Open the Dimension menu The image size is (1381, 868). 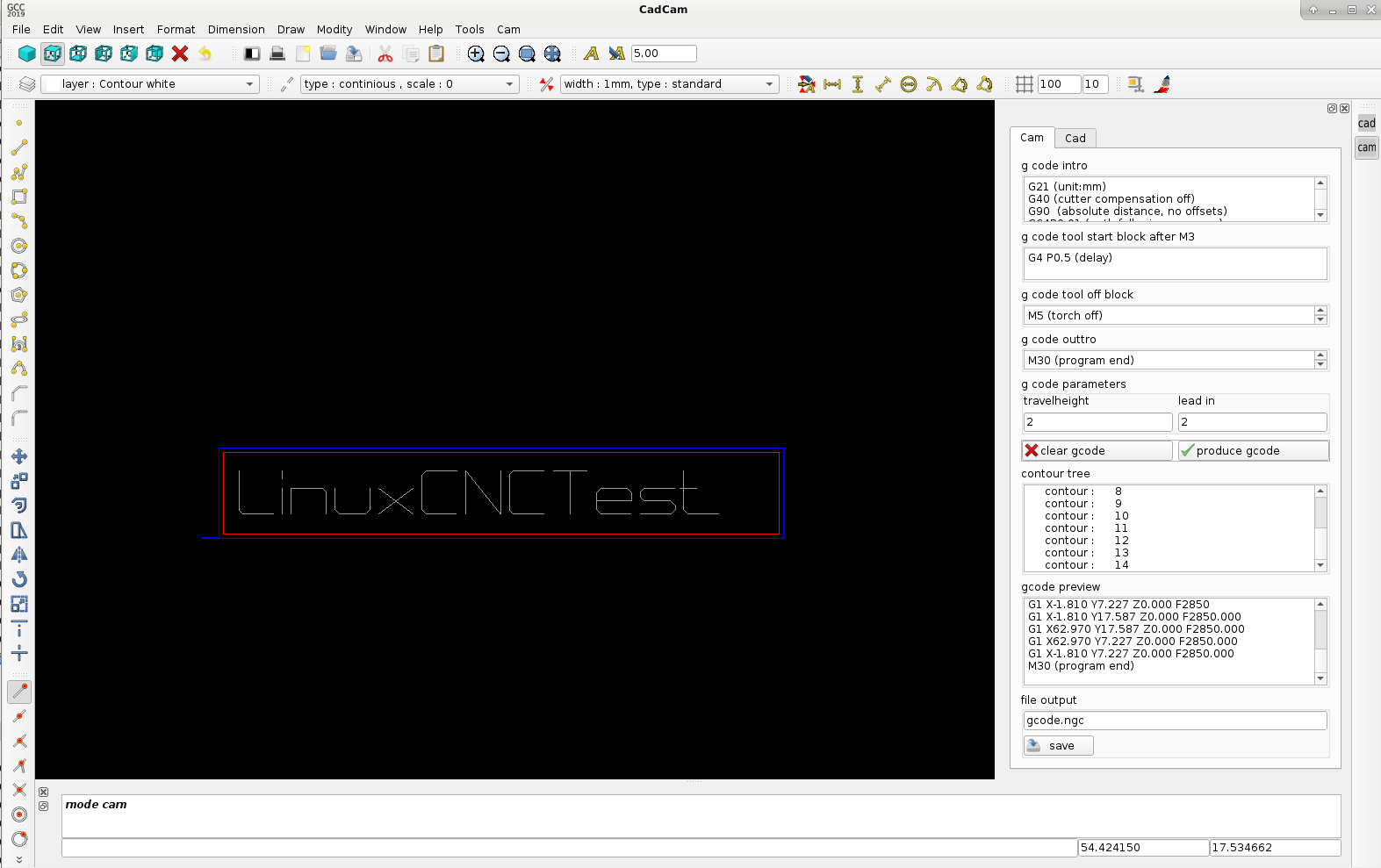[236, 29]
